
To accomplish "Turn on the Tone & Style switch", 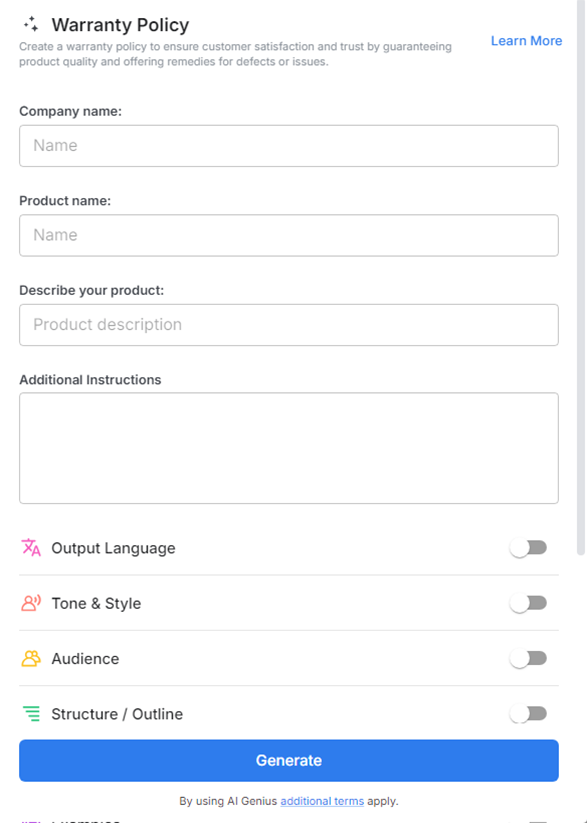I will click(x=528, y=603).
